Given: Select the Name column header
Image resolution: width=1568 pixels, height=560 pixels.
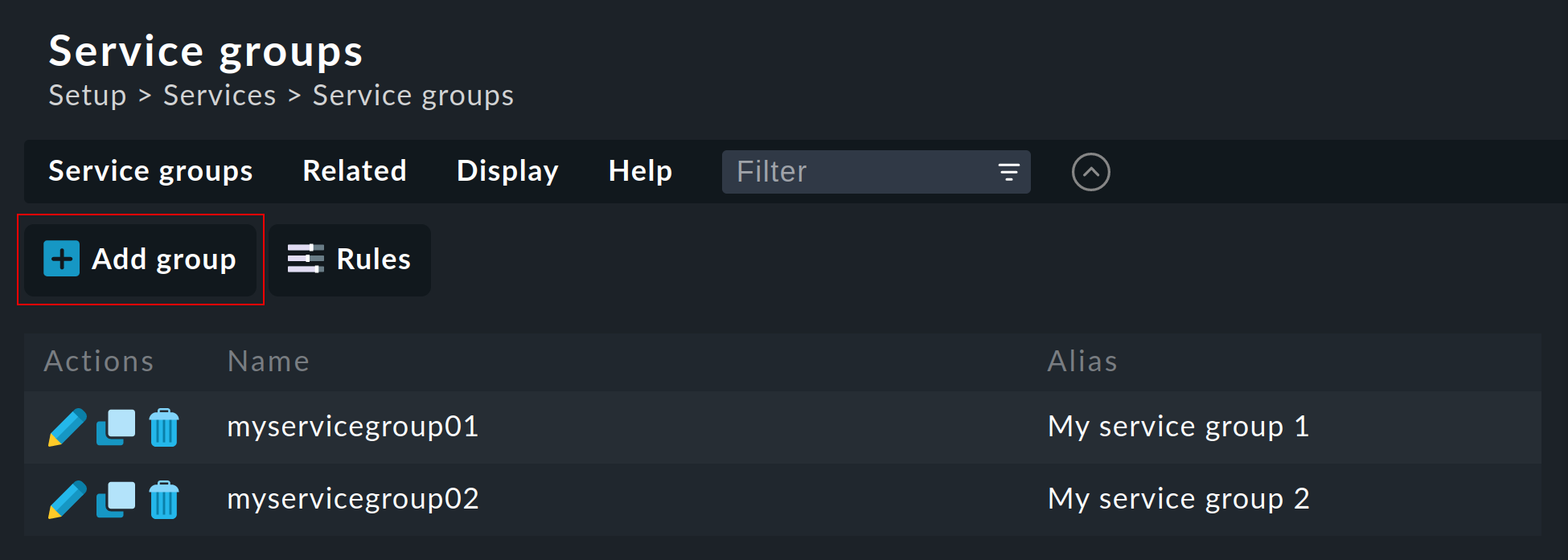Looking at the screenshot, I should tap(268, 361).
